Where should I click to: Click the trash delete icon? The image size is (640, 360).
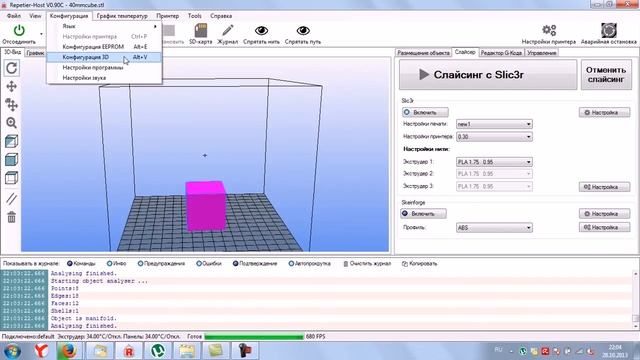pyautogui.click(x=11, y=217)
